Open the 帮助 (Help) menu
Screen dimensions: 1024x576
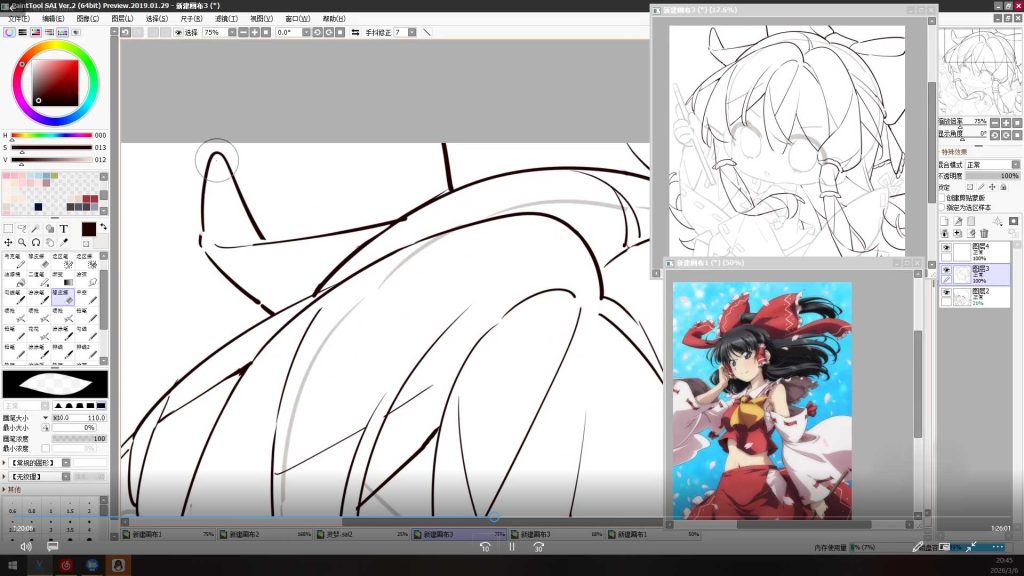point(334,19)
